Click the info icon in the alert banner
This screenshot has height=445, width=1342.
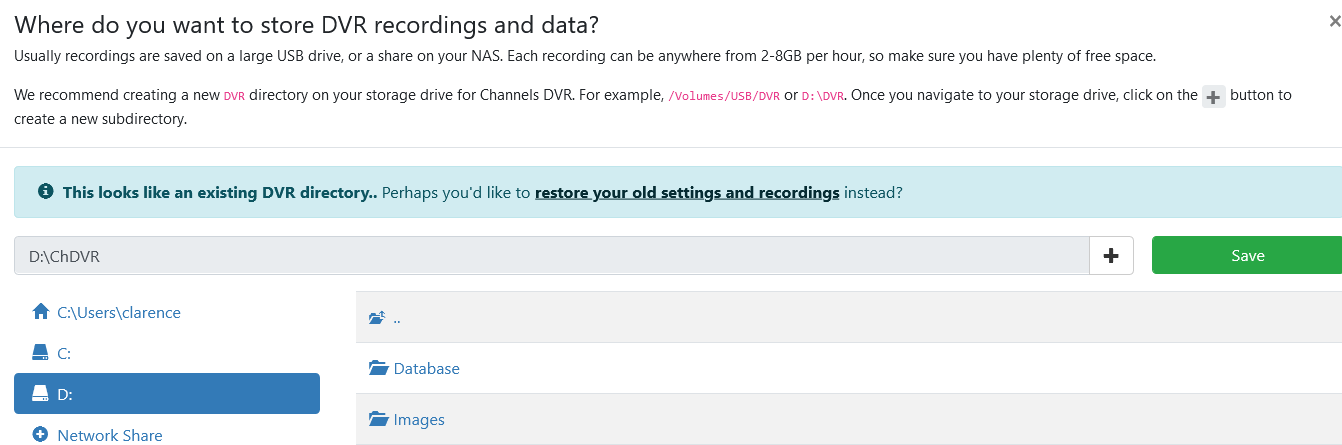click(45, 192)
